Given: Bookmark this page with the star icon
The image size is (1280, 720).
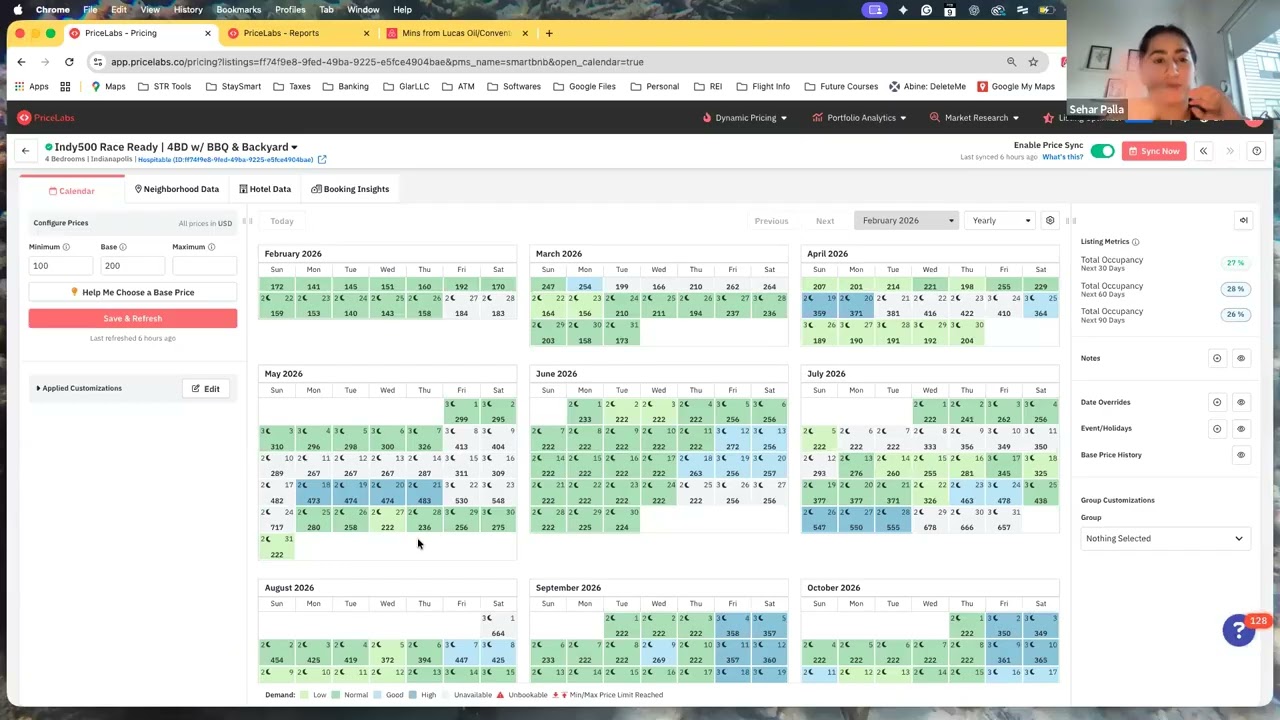Looking at the screenshot, I should [1033, 62].
